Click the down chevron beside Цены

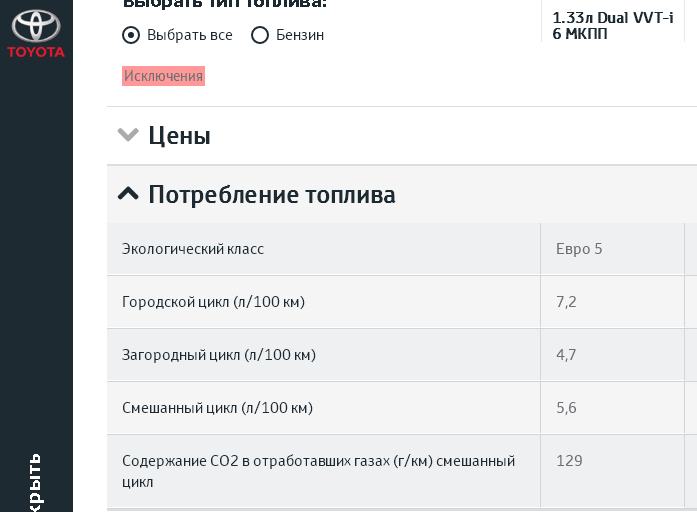pos(127,135)
